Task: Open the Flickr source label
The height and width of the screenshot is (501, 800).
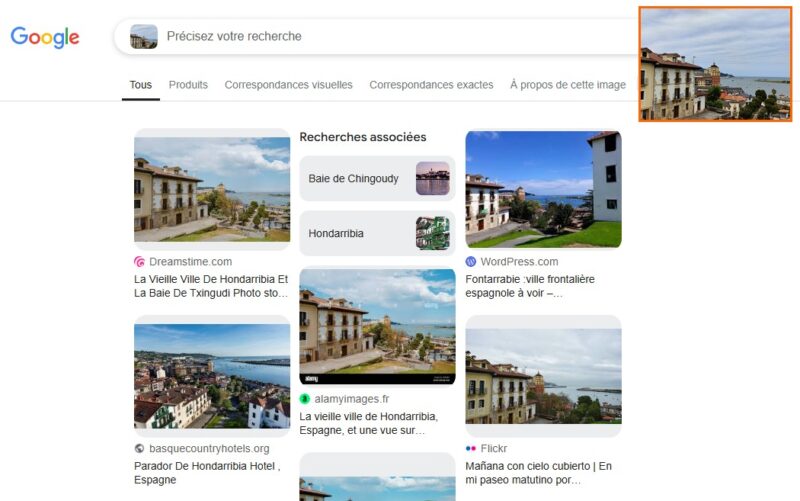Action: point(494,448)
